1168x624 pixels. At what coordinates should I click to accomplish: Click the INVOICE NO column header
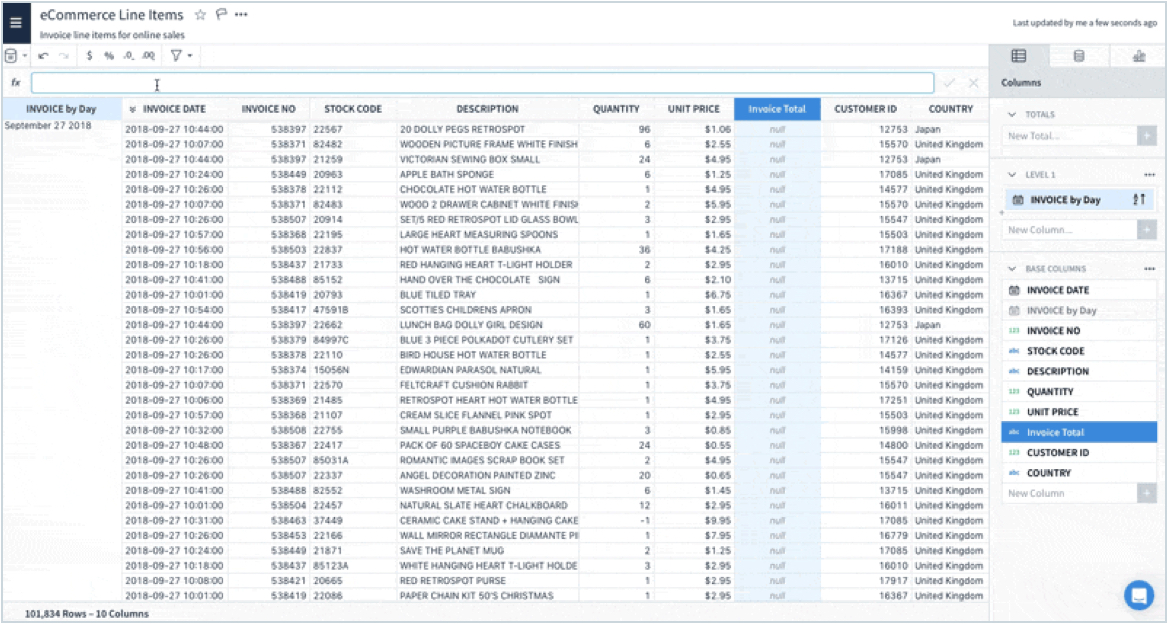269,109
